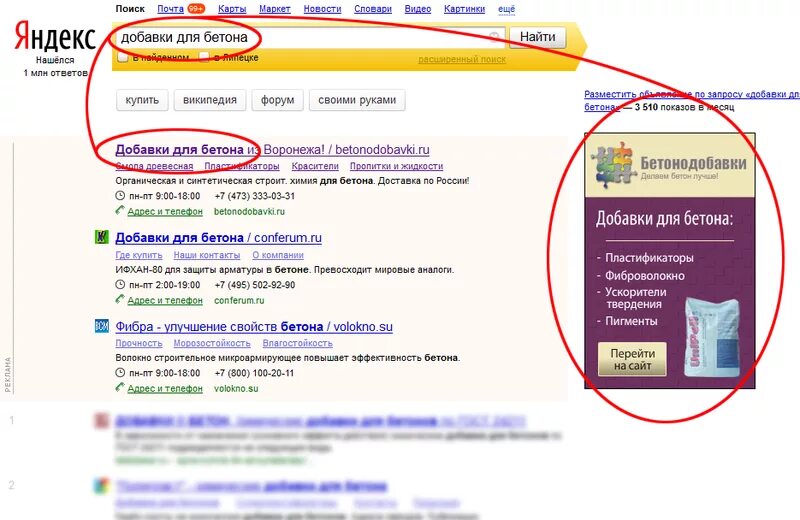The image size is (800, 520).
Task: Open the 'О компании' sitelink
Action: coord(278,255)
